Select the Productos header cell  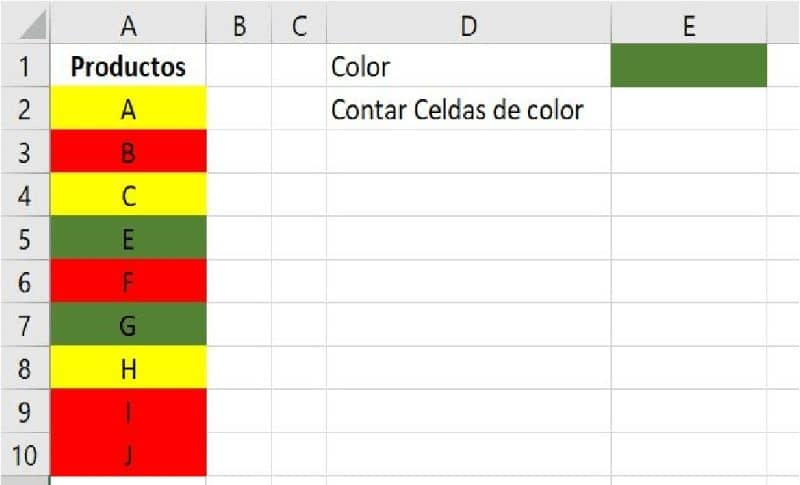(x=128, y=67)
